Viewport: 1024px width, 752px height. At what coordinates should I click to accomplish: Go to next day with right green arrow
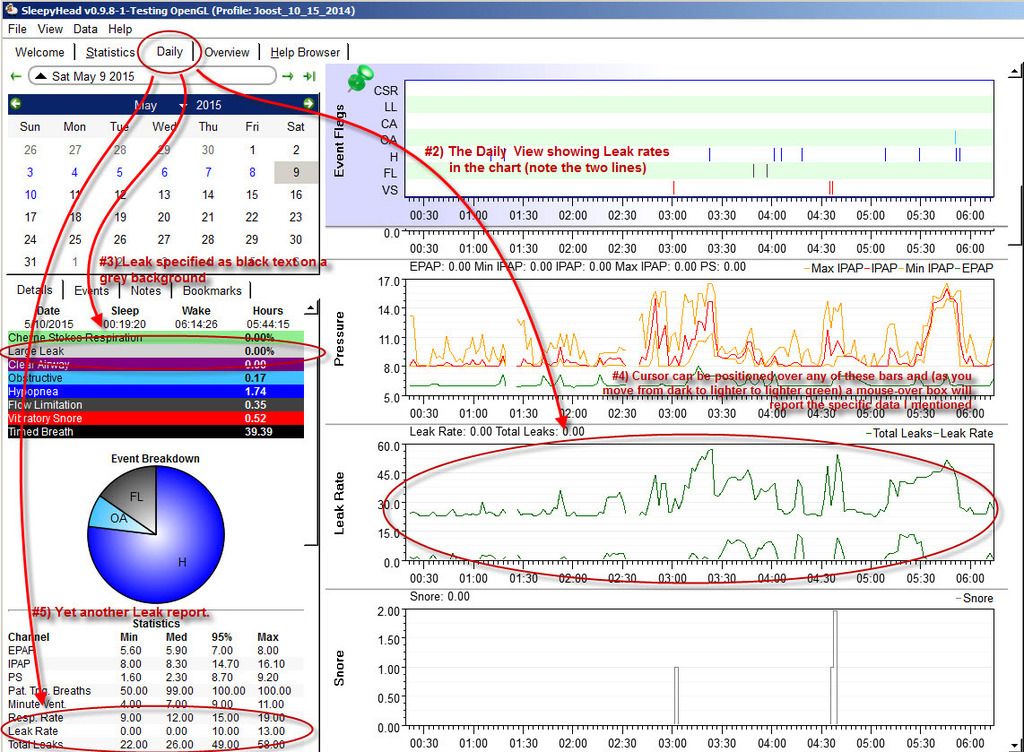point(287,76)
